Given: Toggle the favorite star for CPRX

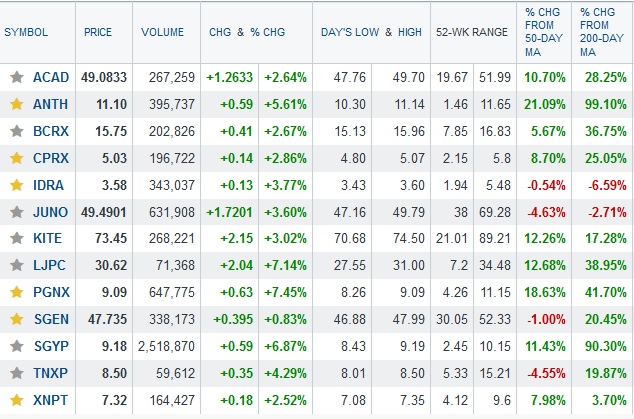Looking at the screenshot, I should click(x=17, y=158).
